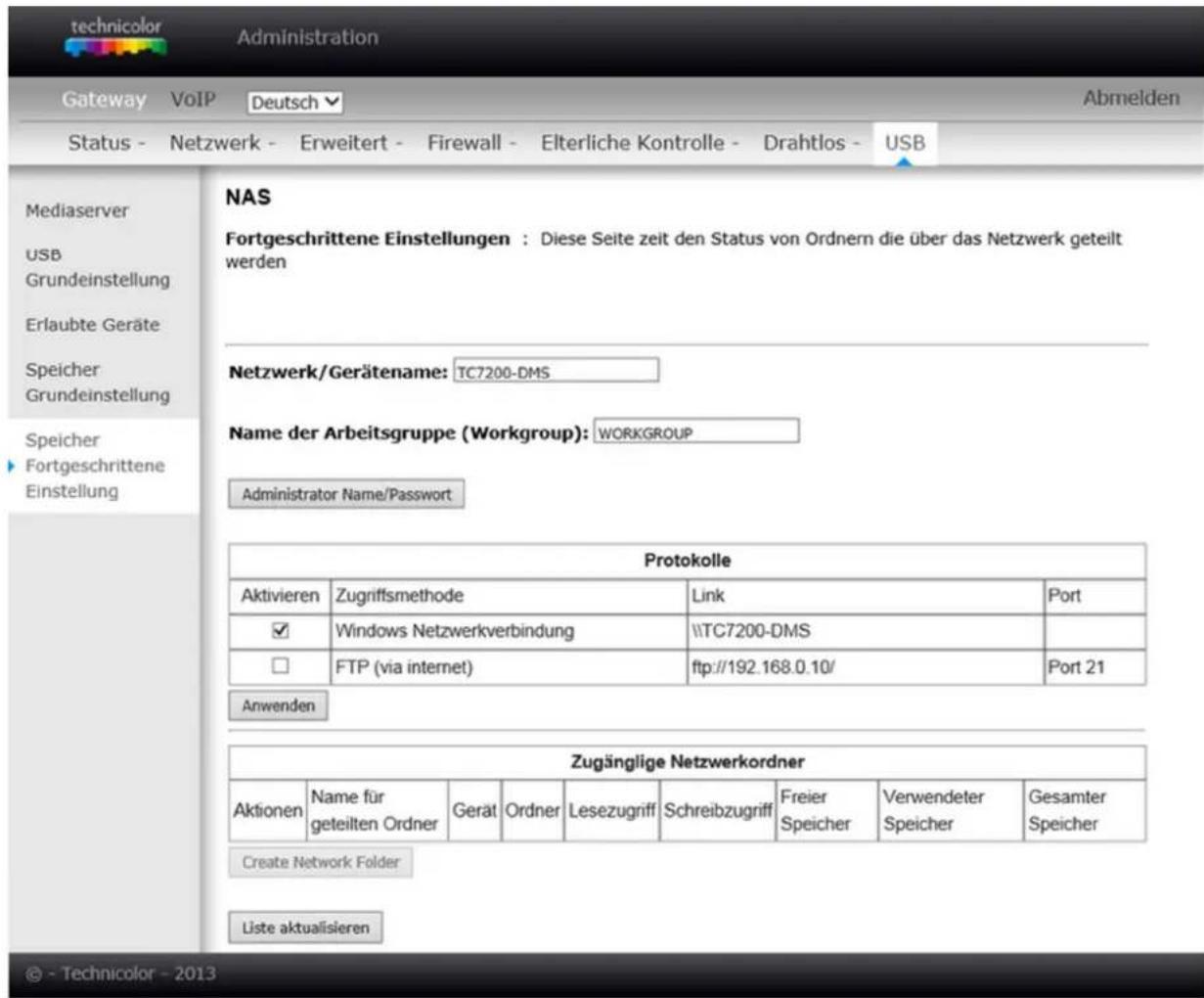Click the Technicolor logo
This screenshot has width=1204, height=998.
click(117, 37)
